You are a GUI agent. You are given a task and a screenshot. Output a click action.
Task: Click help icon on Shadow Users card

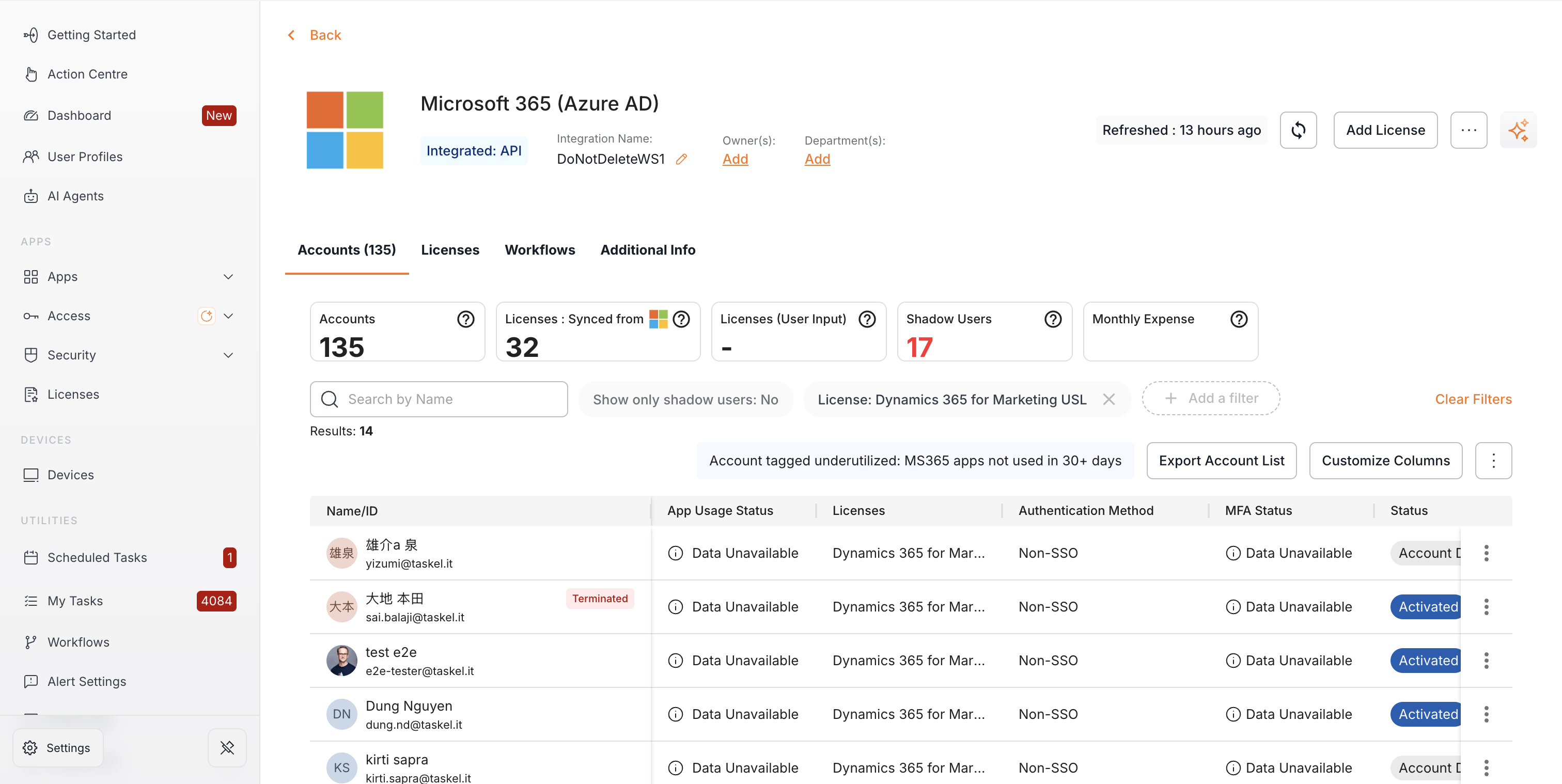(1053, 319)
